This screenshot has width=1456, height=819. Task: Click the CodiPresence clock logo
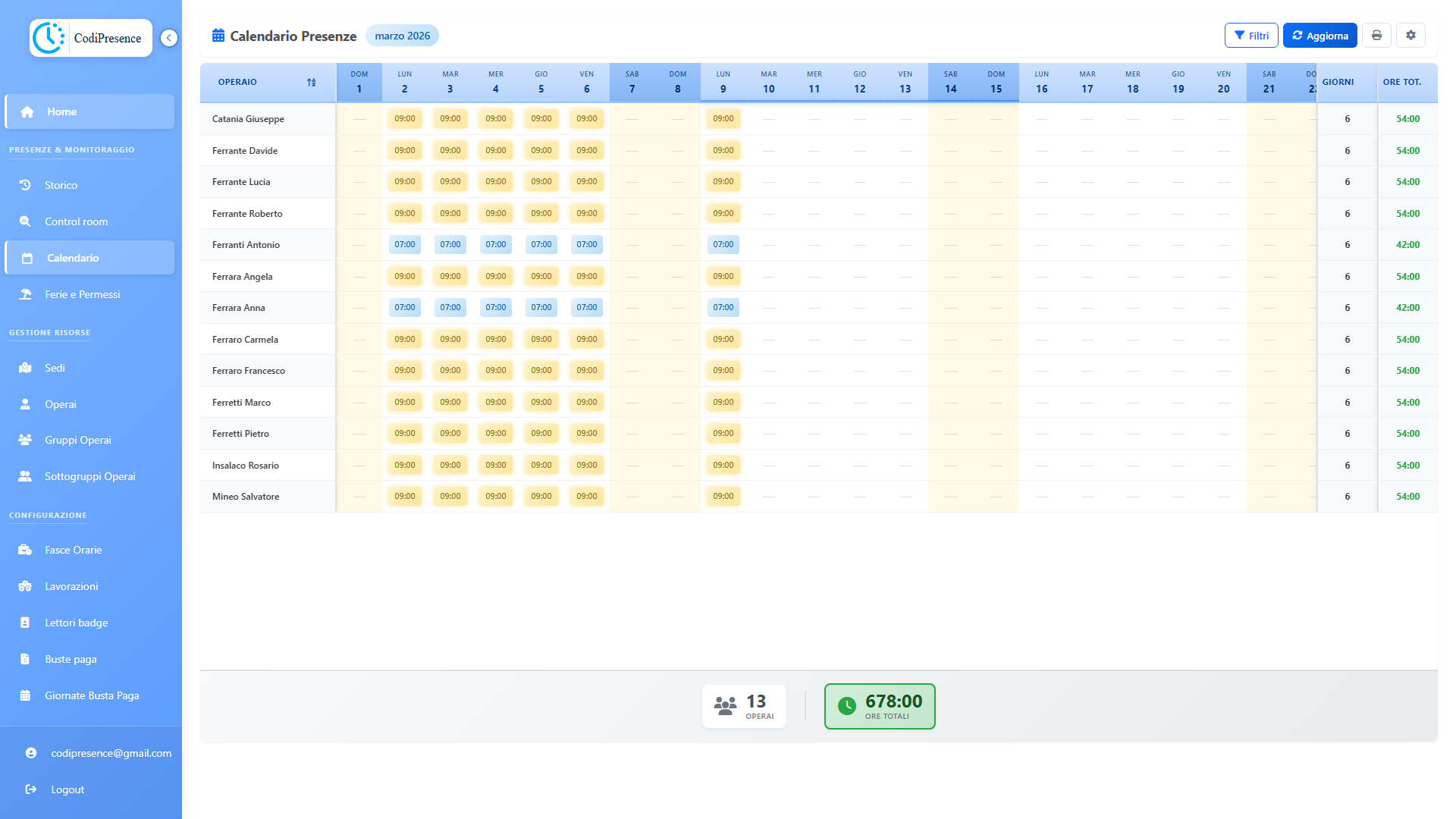[x=48, y=38]
